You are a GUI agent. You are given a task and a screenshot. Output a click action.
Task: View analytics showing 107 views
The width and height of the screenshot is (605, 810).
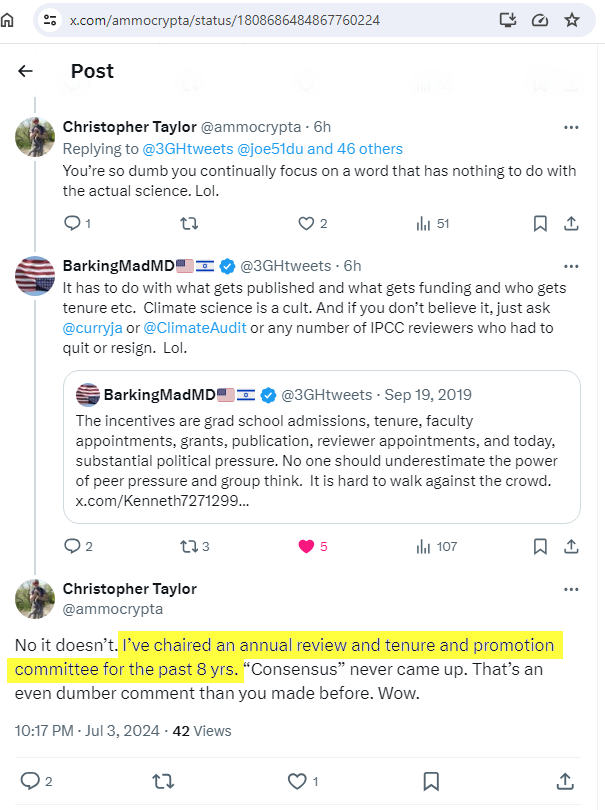tap(436, 546)
